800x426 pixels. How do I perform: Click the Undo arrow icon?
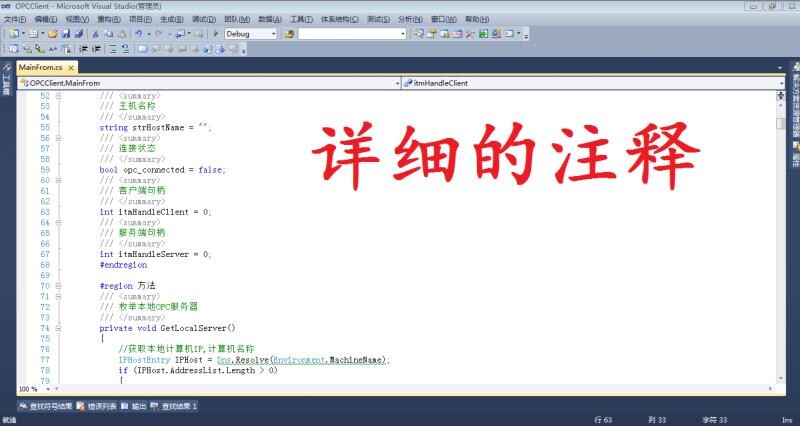click(x=138, y=34)
